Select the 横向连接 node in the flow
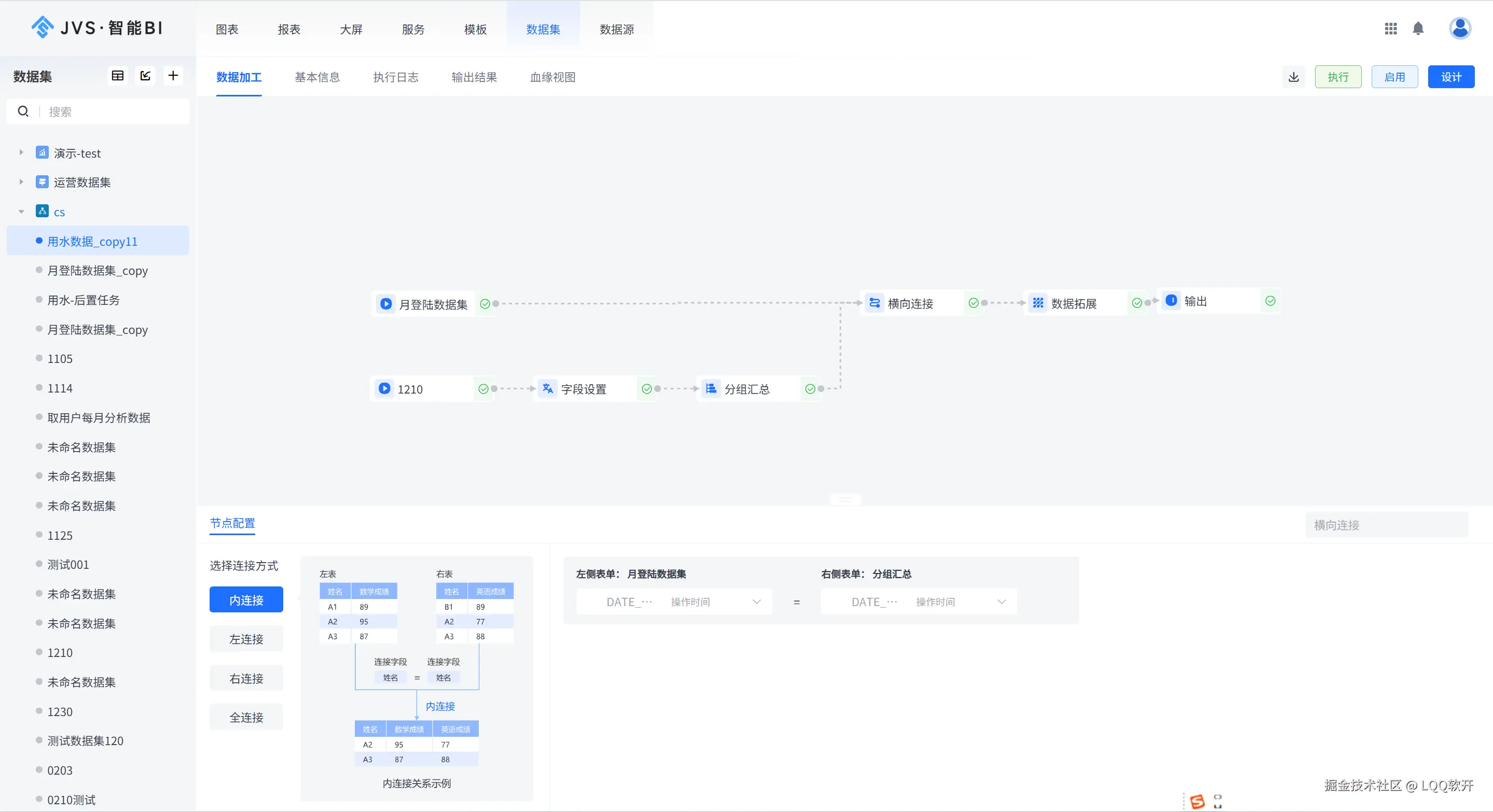1493x812 pixels. (x=910, y=303)
